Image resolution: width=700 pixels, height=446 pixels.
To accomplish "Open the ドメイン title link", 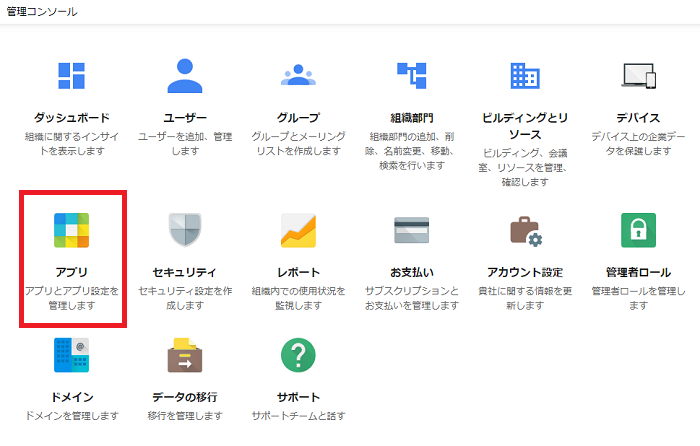I will point(71,397).
